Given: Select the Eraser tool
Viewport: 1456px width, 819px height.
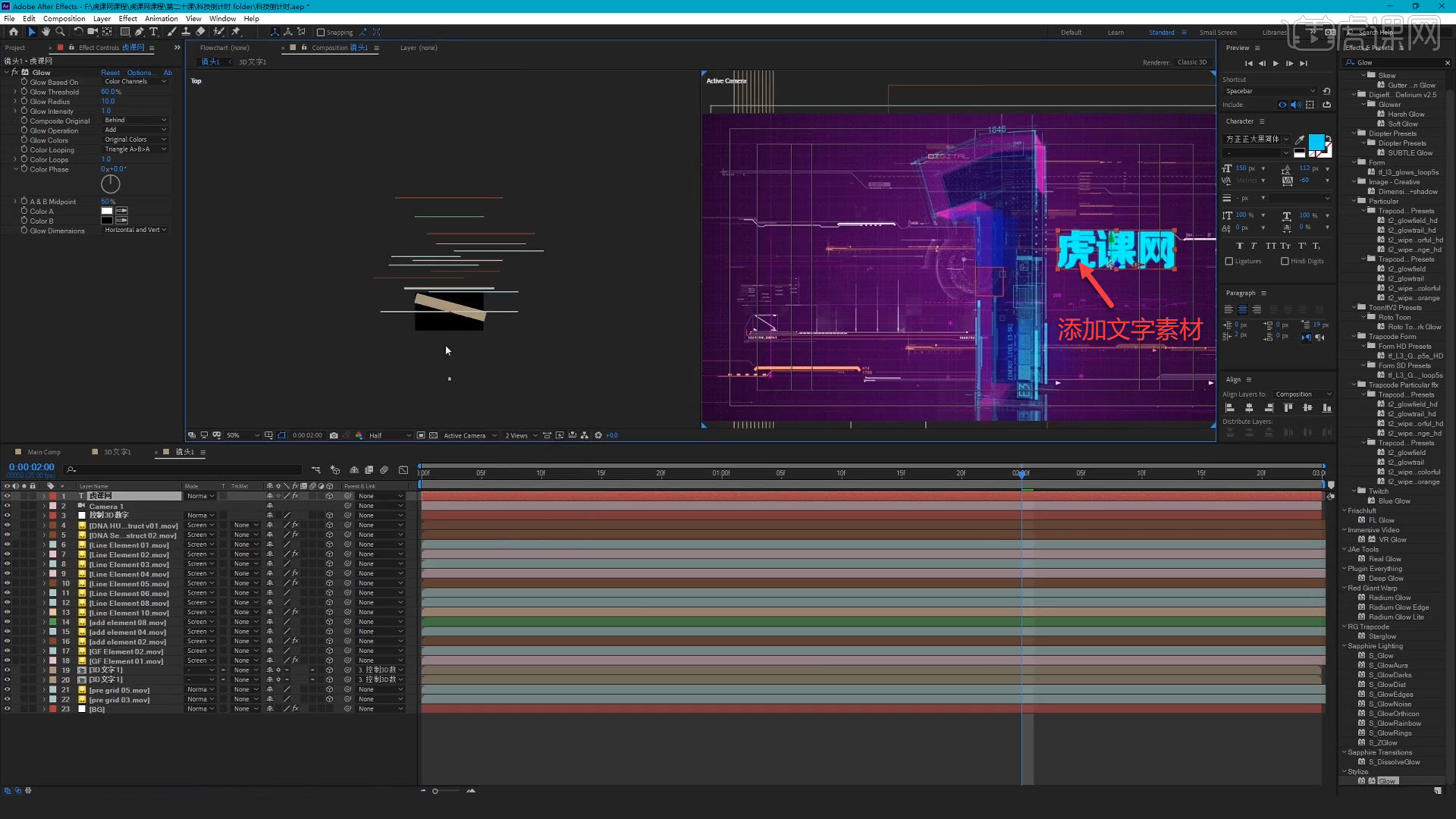Looking at the screenshot, I should click(x=200, y=32).
